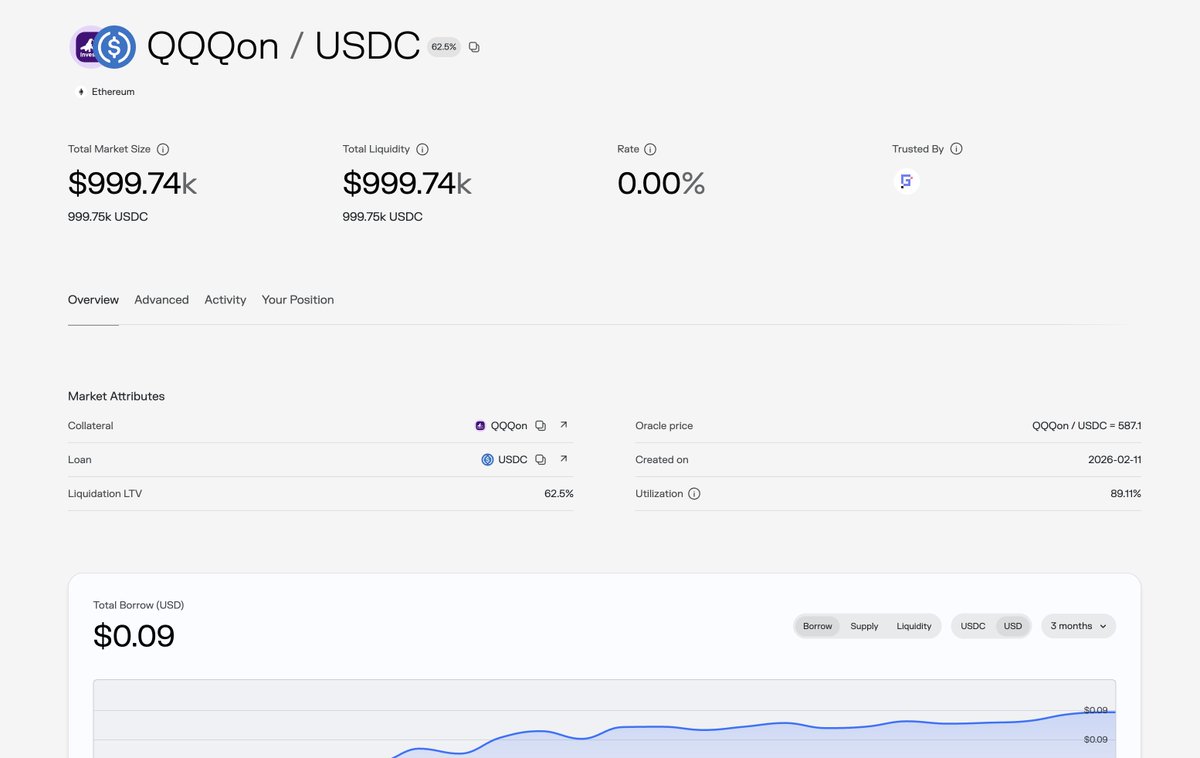This screenshot has height=758, width=1200.
Task: Click the Created on date 2026-02-11
Action: (x=1115, y=460)
